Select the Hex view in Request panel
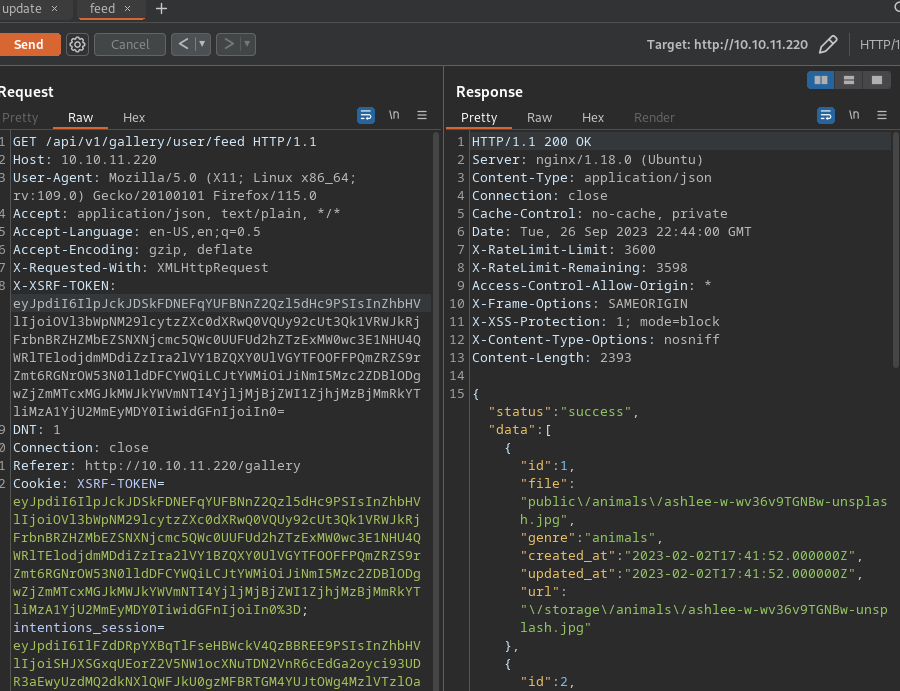 [x=134, y=117]
